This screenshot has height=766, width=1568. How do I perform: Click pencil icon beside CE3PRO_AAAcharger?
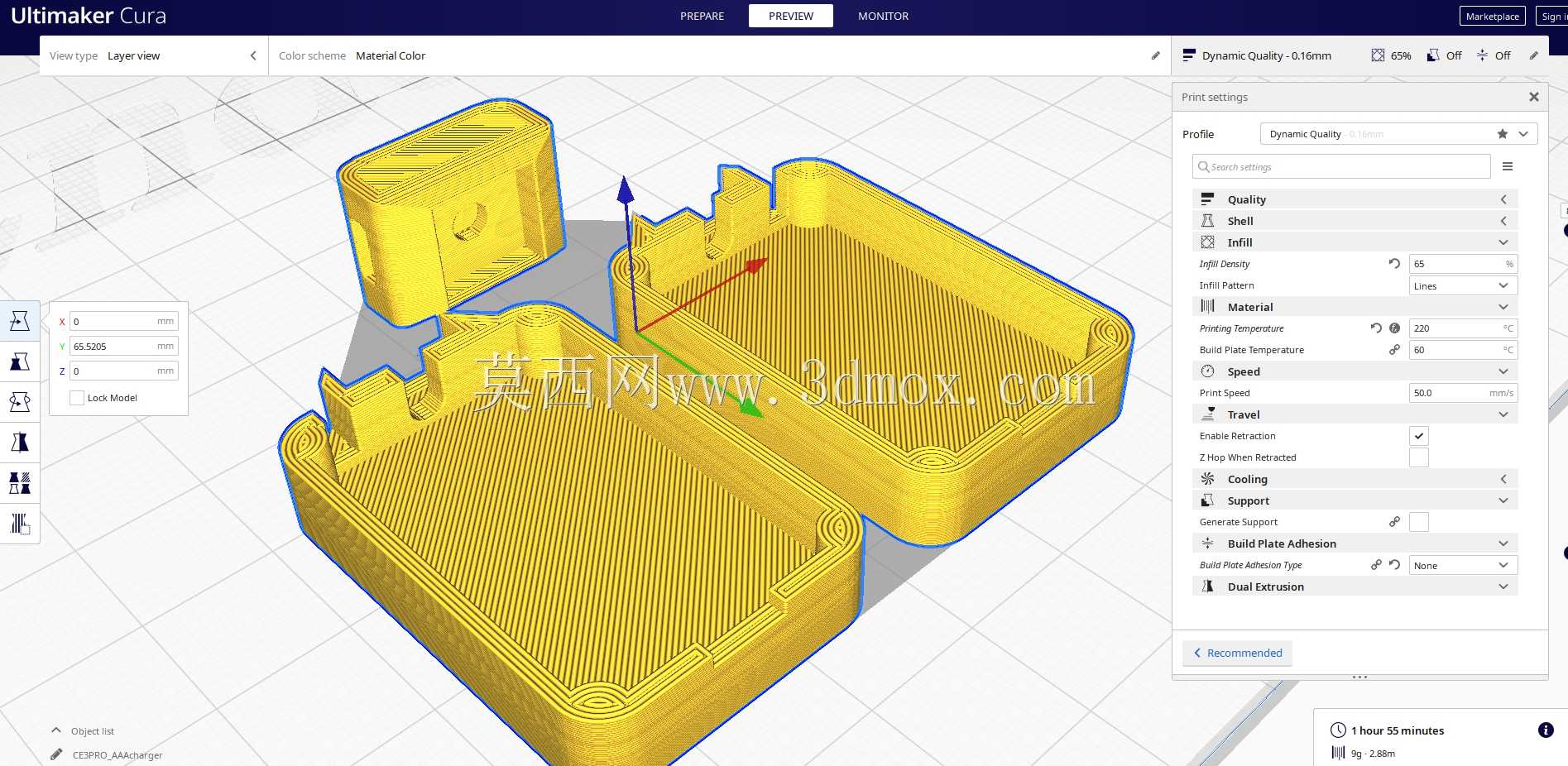point(56,754)
